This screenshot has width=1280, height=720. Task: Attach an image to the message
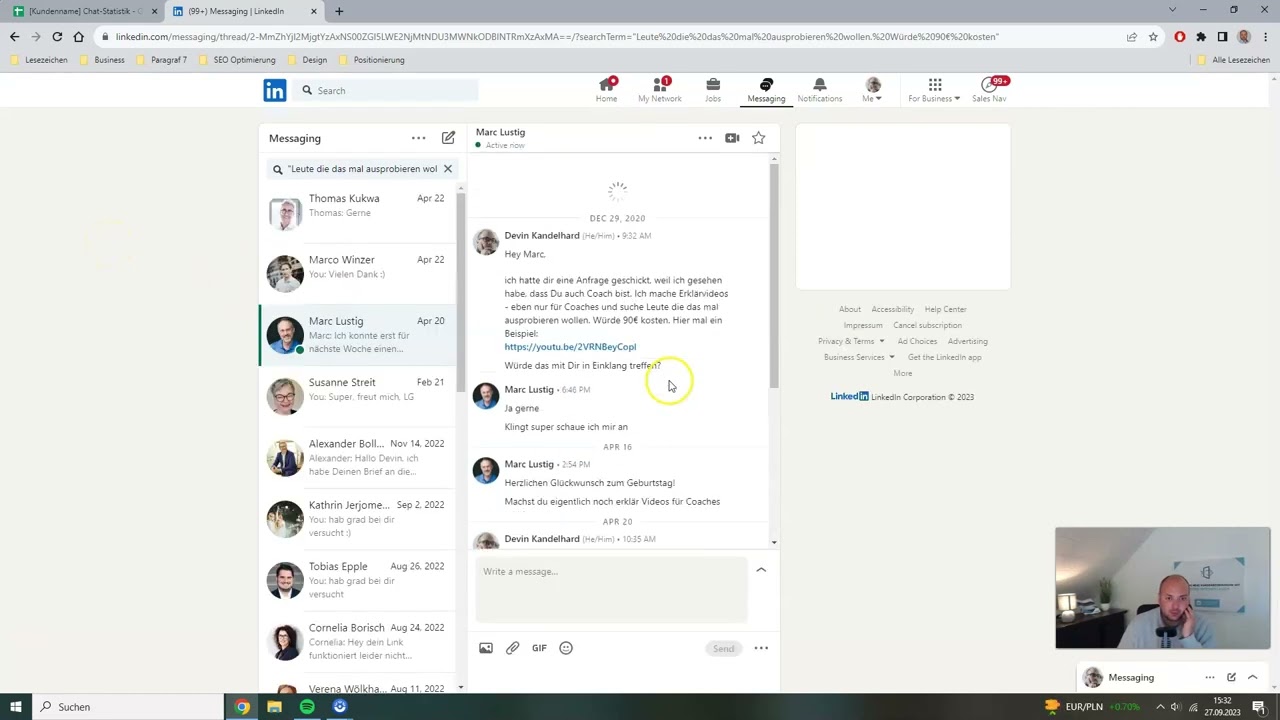point(486,648)
